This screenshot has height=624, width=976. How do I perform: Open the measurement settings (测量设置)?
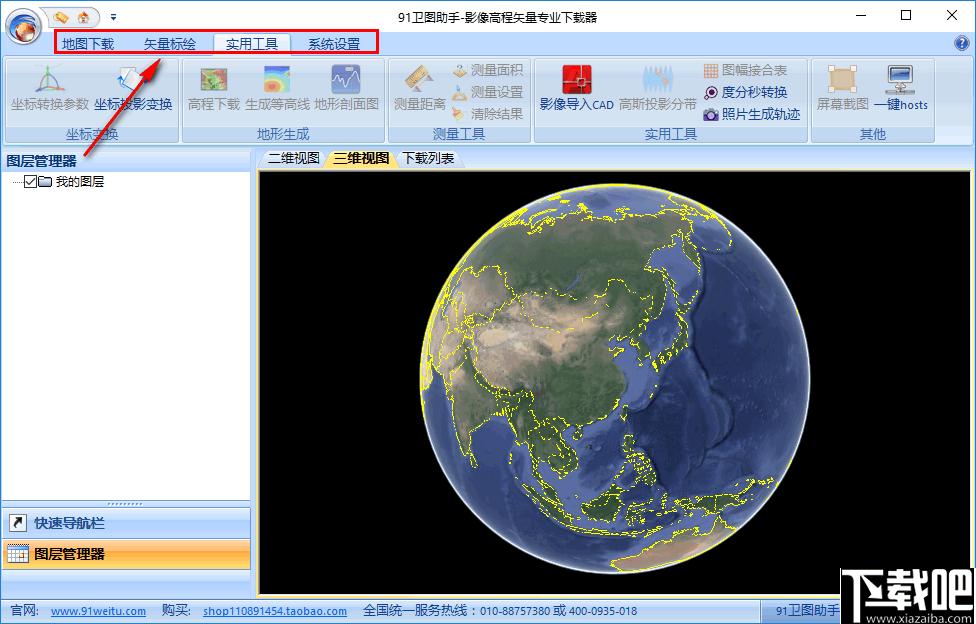tap(487, 92)
